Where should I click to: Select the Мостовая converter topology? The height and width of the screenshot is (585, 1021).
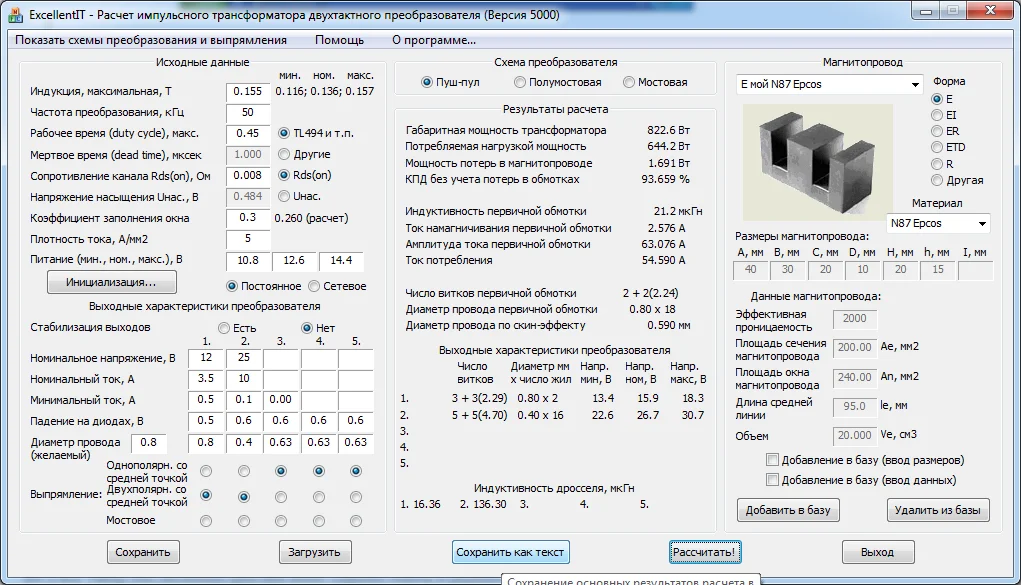click(x=629, y=82)
